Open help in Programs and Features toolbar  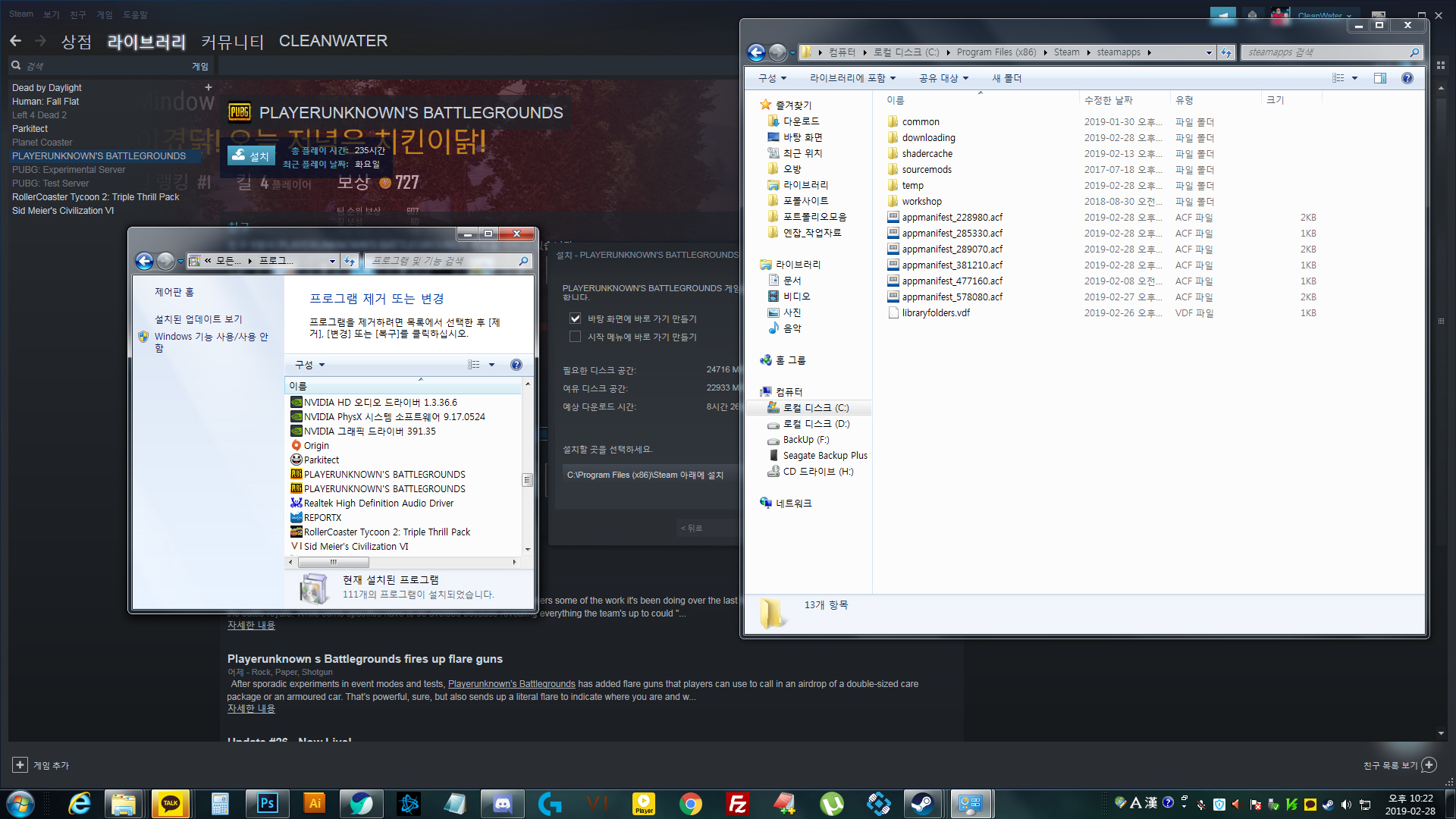click(x=516, y=365)
